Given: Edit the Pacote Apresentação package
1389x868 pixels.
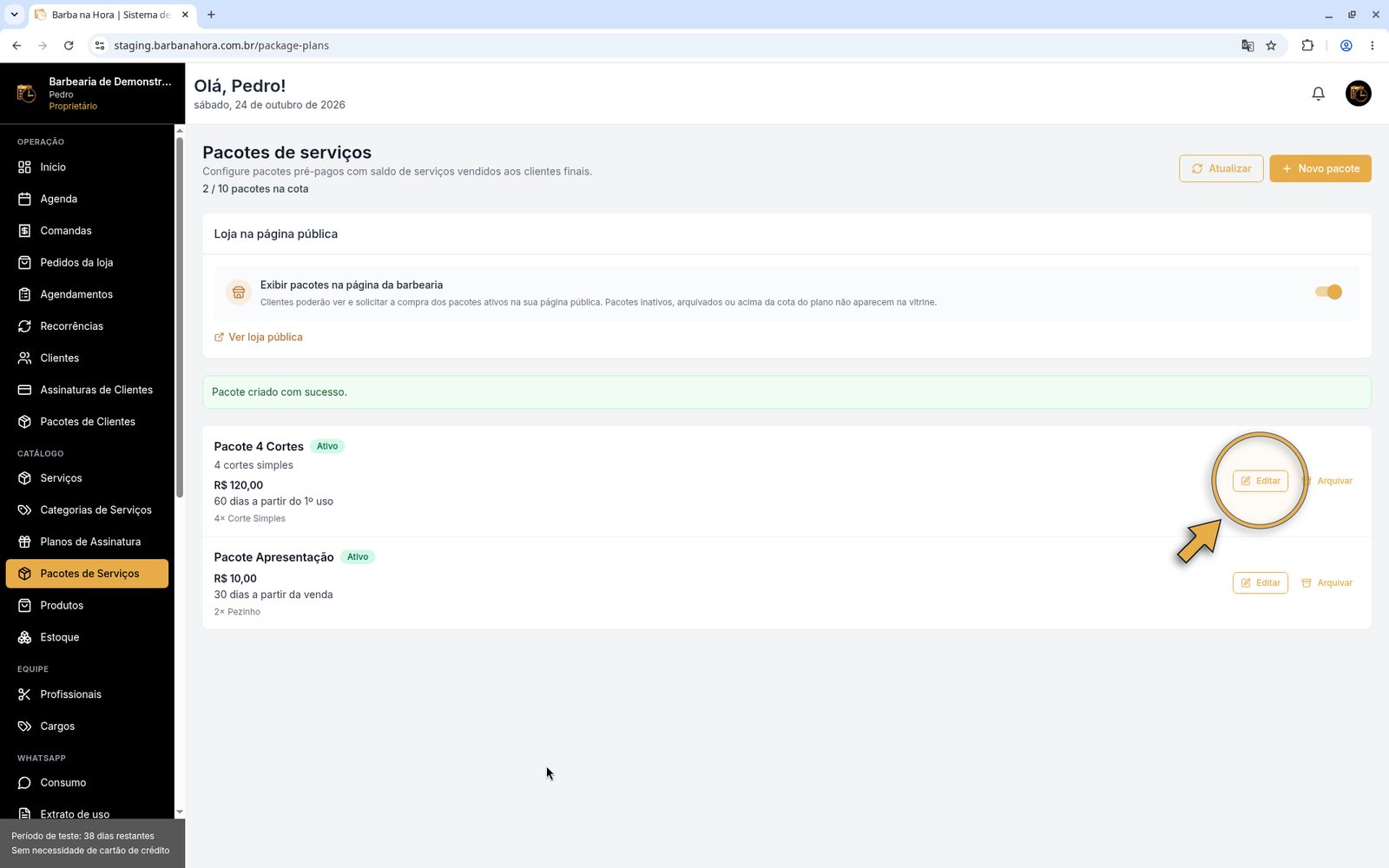Looking at the screenshot, I should pyautogui.click(x=1261, y=583).
